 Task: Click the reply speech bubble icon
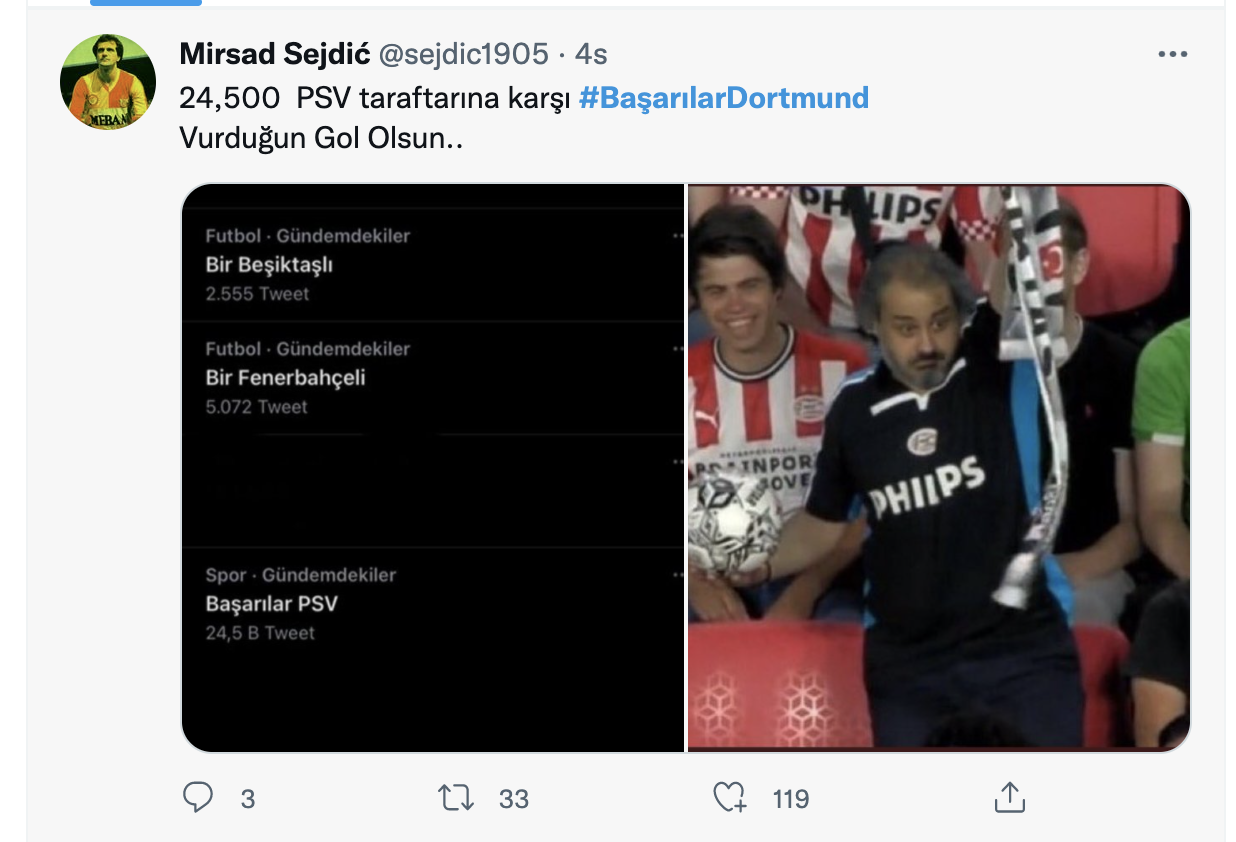click(199, 797)
